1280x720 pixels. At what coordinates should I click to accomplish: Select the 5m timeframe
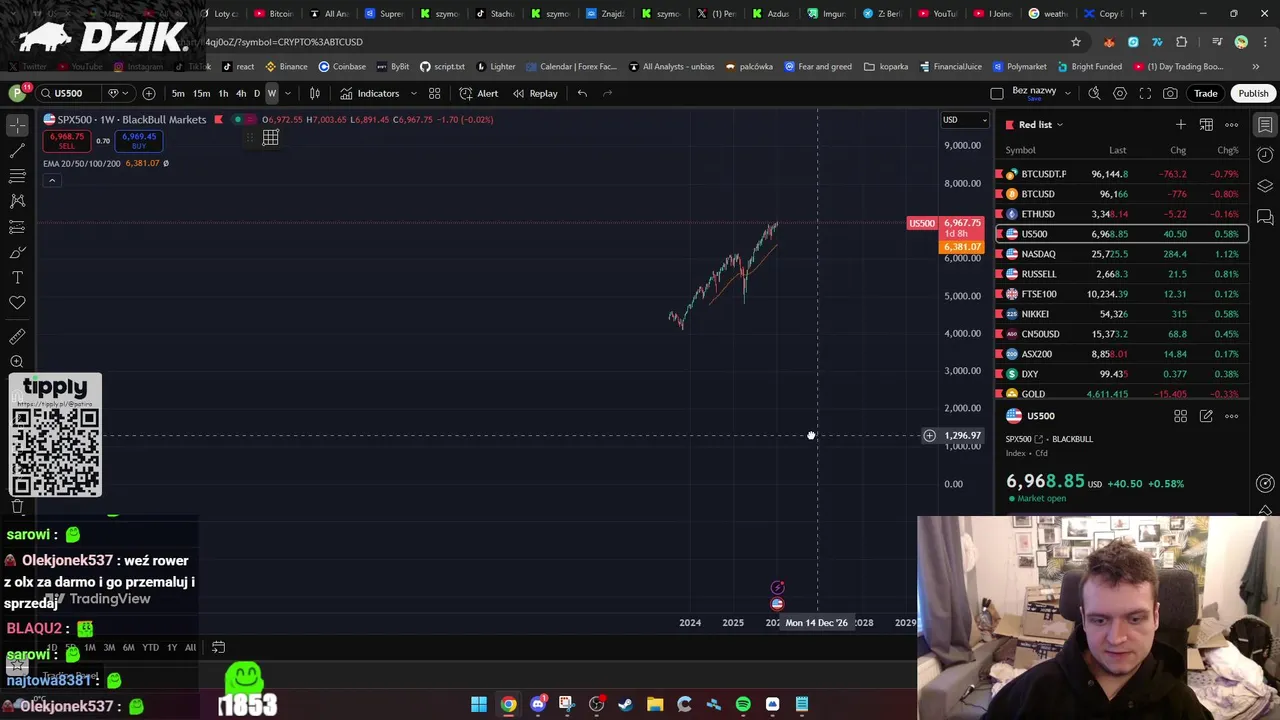tap(178, 93)
